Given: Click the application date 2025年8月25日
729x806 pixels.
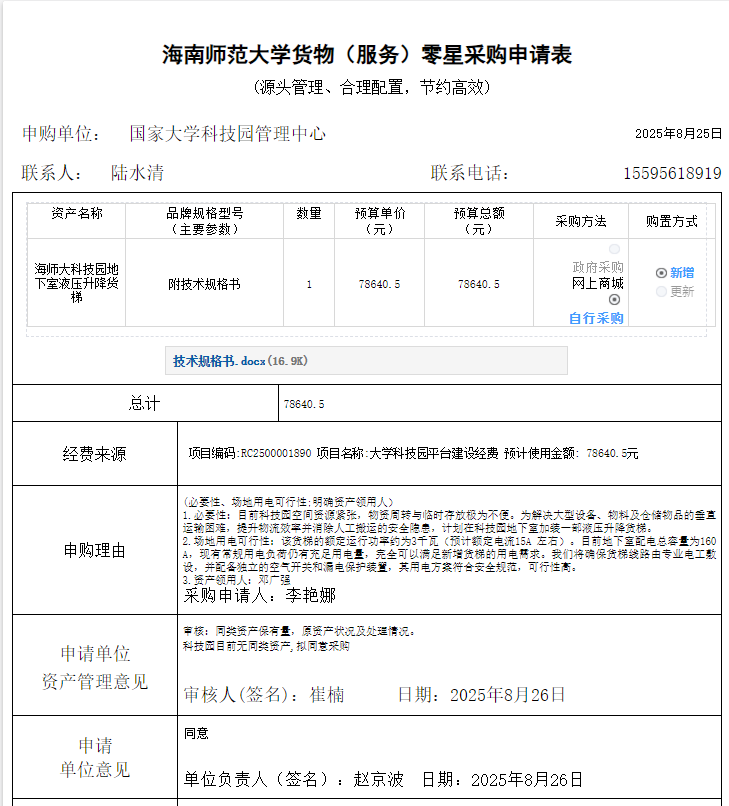Looking at the screenshot, I should pos(677,134).
